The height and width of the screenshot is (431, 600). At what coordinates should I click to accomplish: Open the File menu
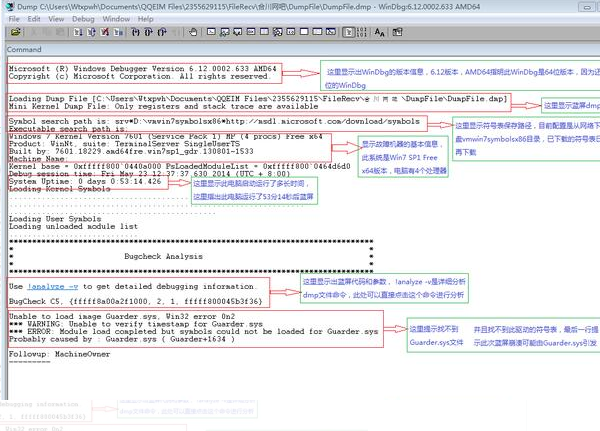tap(15, 18)
